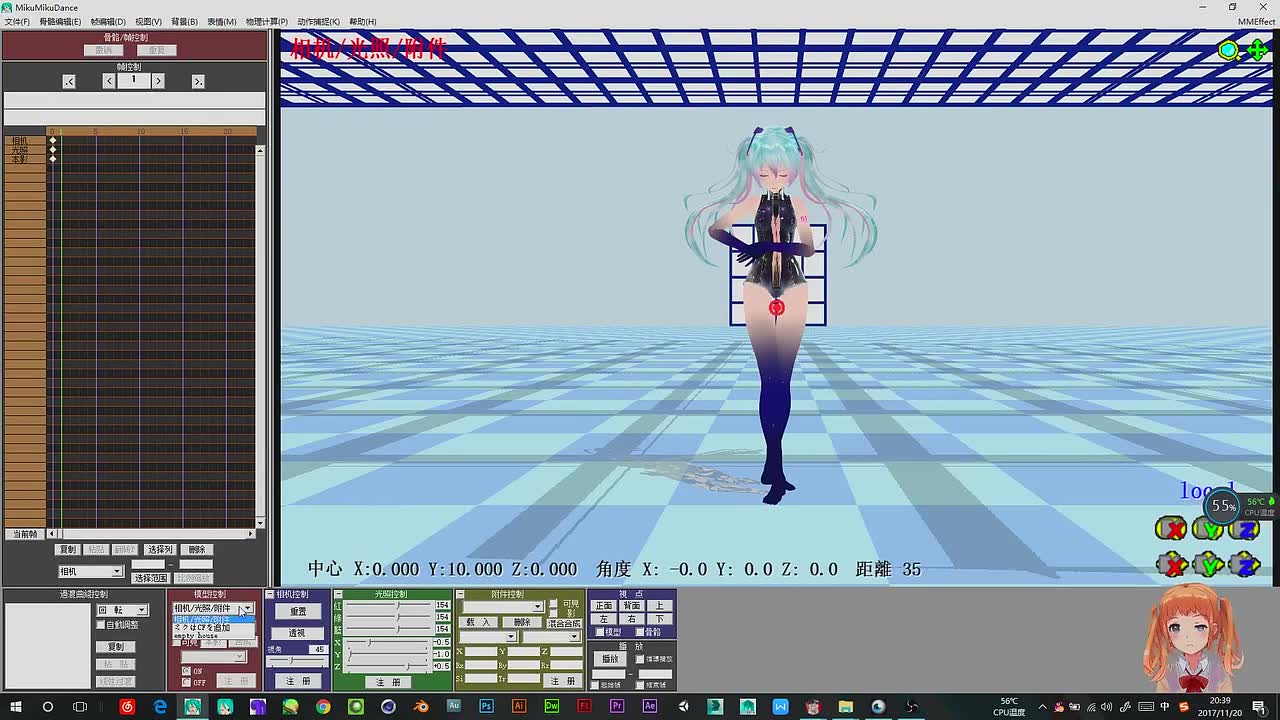Open the left accessory parent model dropdown
Image resolution: width=1280 pixels, height=720 pixels.
pyautogui.click(x=488, y=637)
